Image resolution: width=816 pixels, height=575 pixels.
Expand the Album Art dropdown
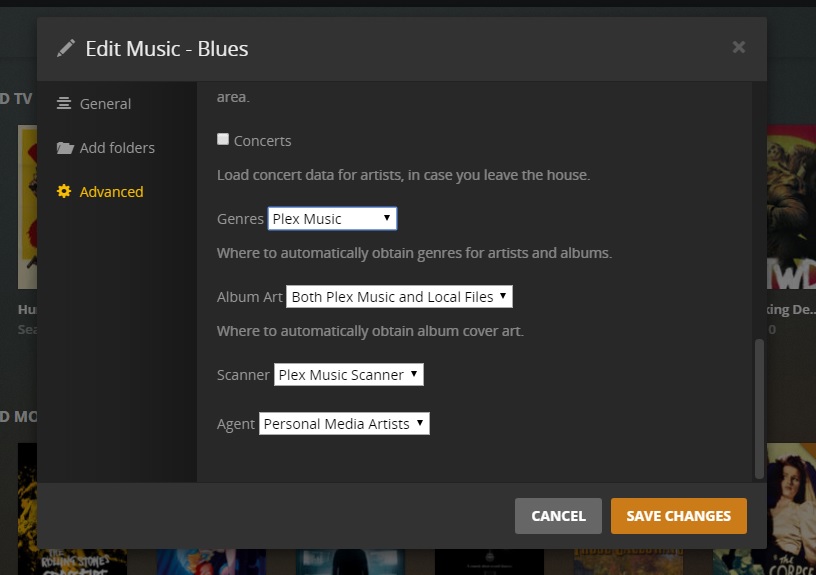[399, 297]
